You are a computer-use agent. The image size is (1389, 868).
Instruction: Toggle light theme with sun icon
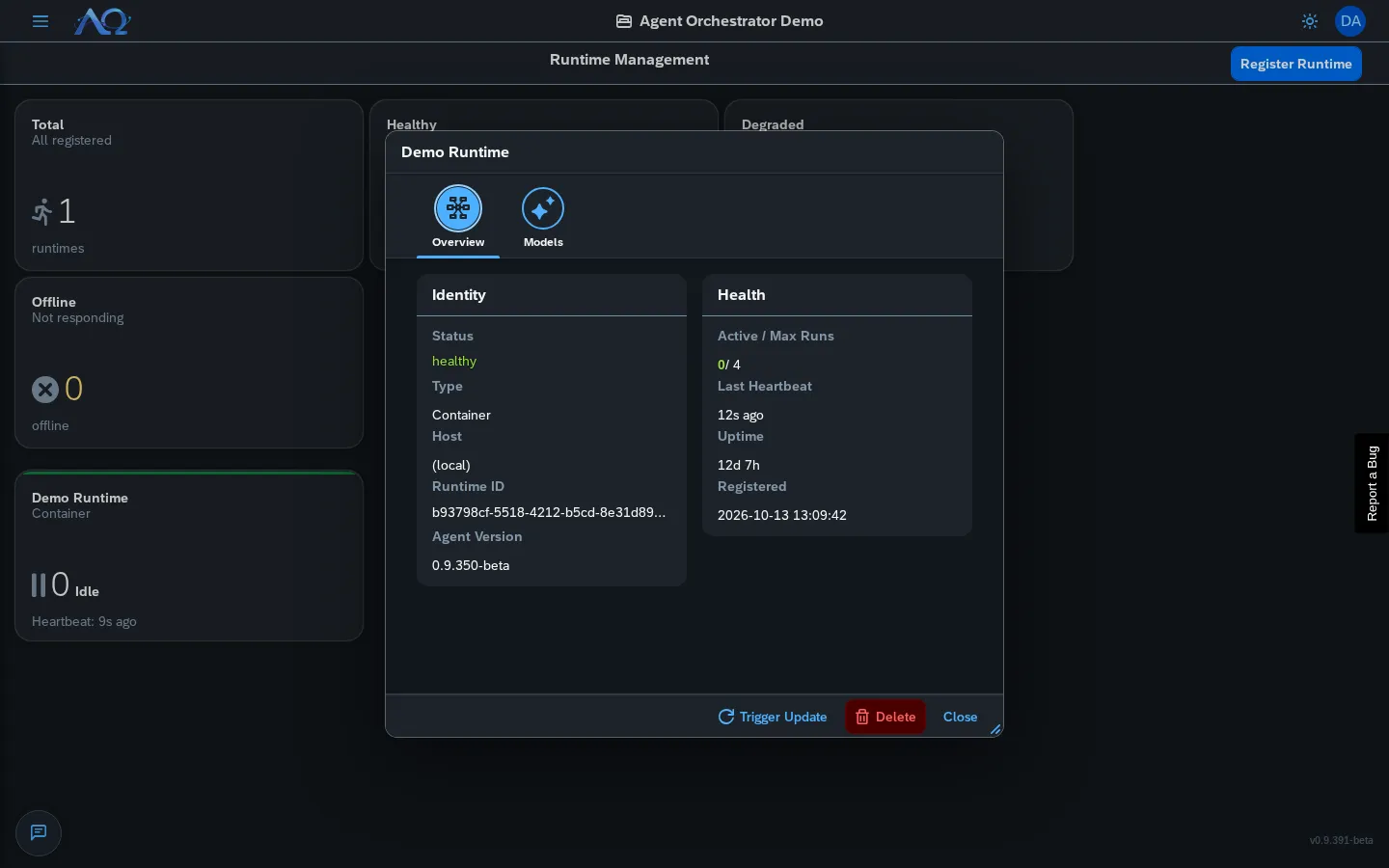[1309, 21]
